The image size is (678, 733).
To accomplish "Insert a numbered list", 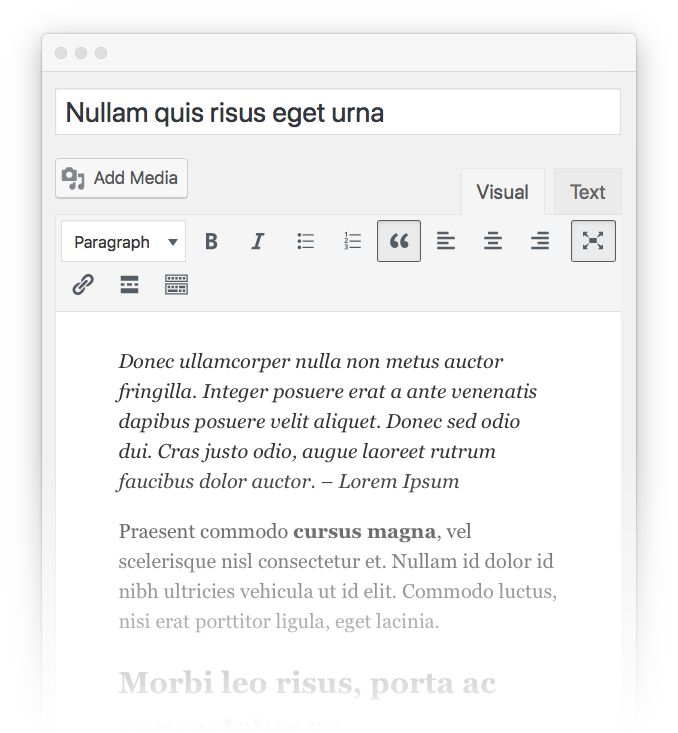I will (x=352, y=241).
